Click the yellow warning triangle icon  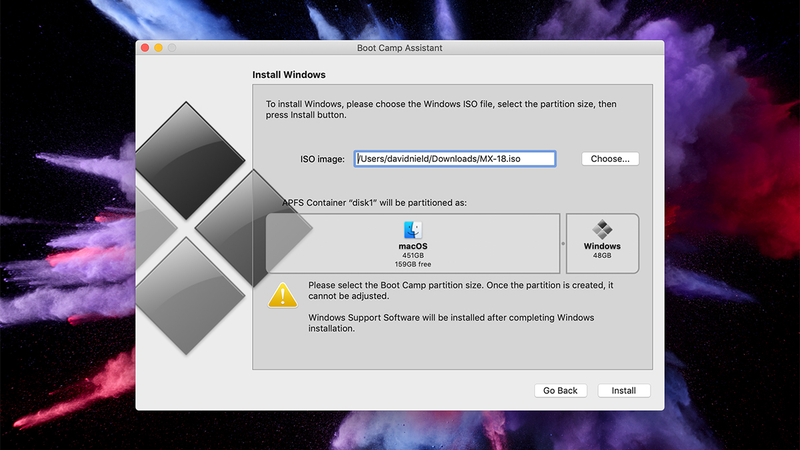[283, 295]
